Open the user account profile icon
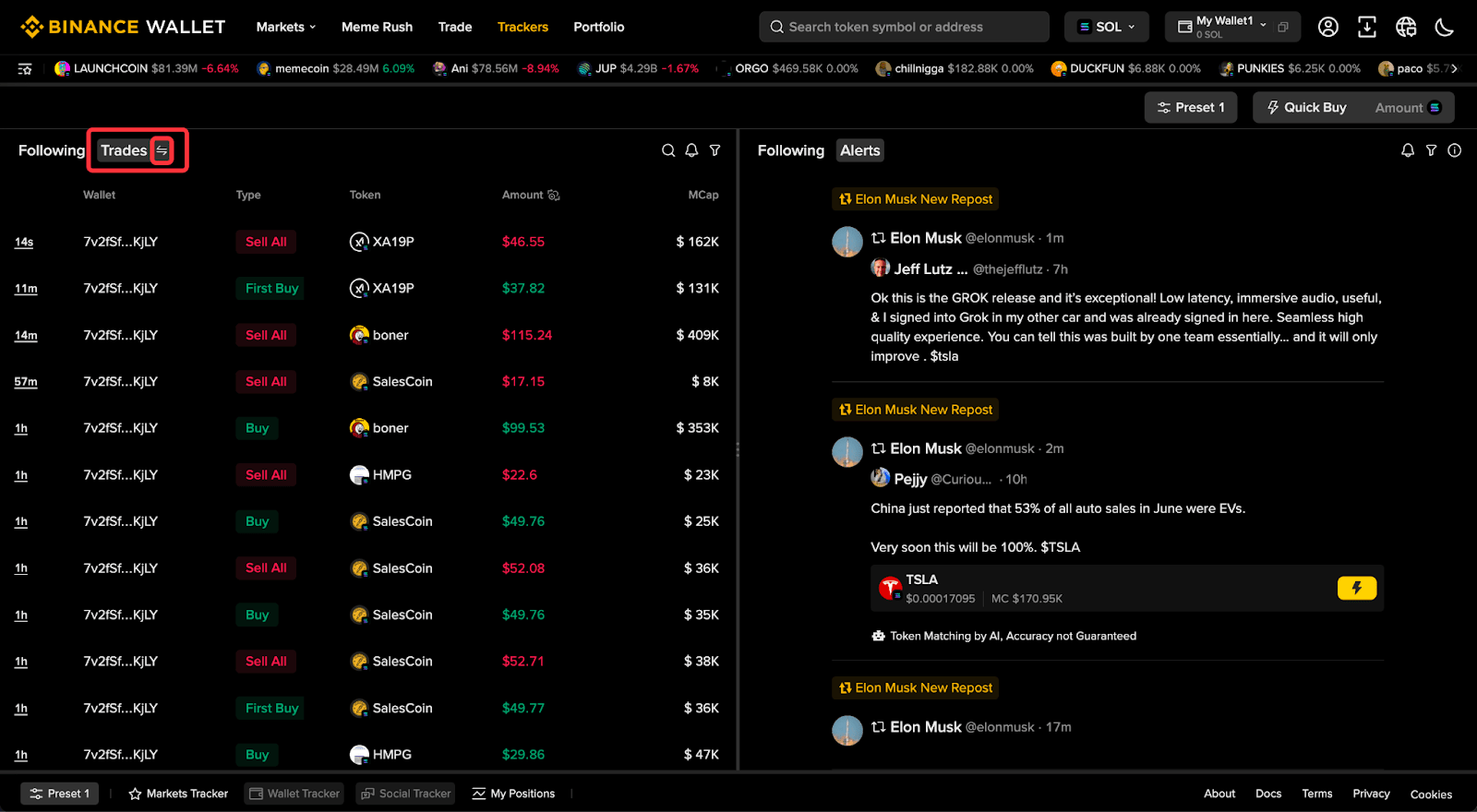 point(1328,27)
